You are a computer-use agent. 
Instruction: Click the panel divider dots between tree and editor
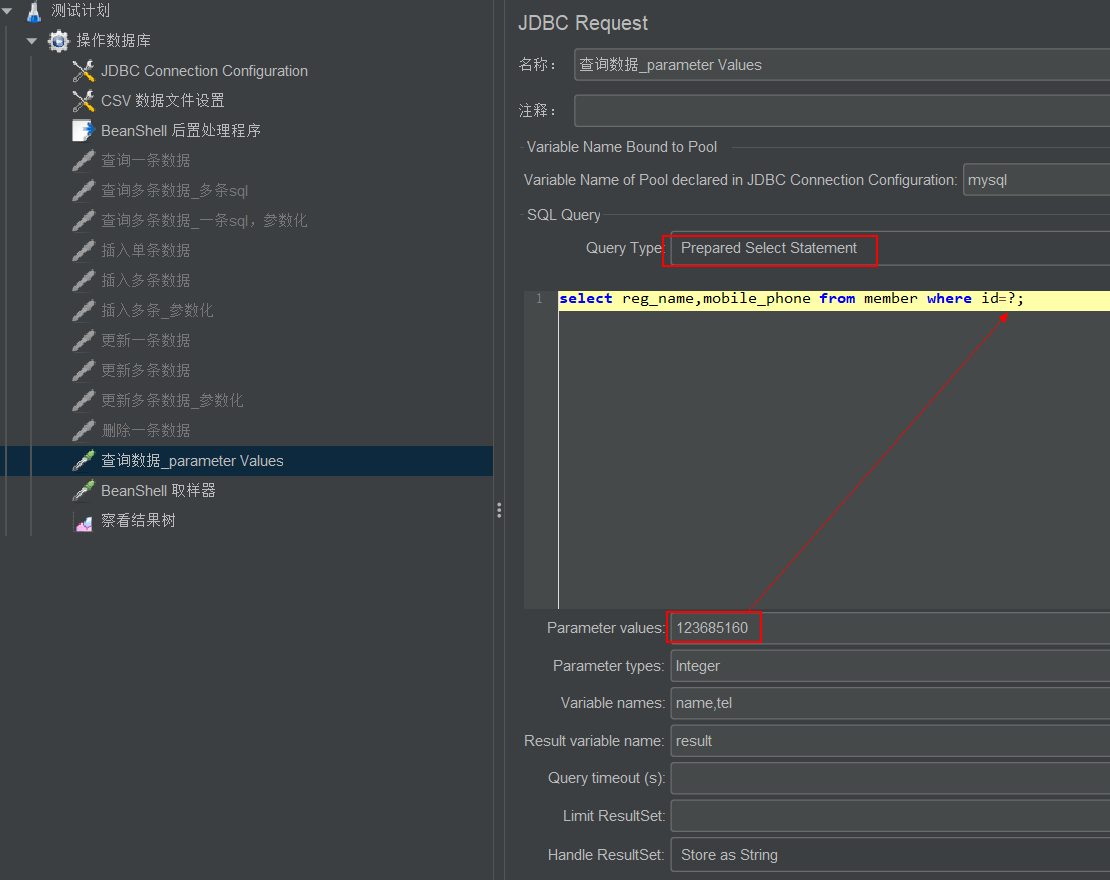point(499,510)
